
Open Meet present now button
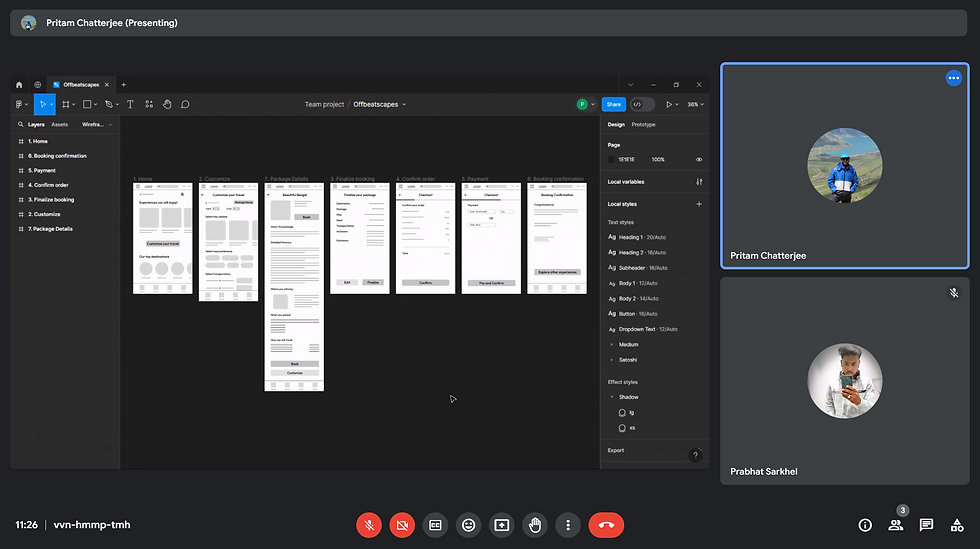coord(501,525)
